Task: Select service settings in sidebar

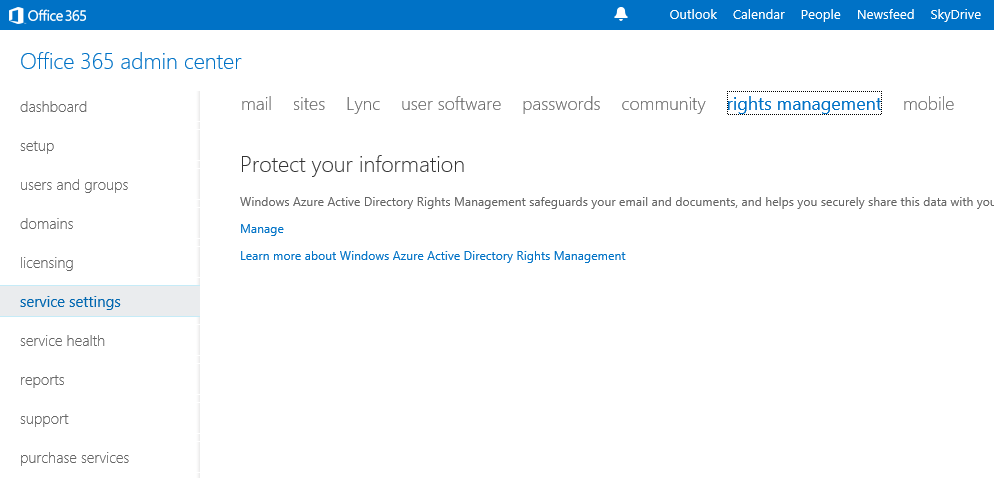Action: (x=100, y=302)
